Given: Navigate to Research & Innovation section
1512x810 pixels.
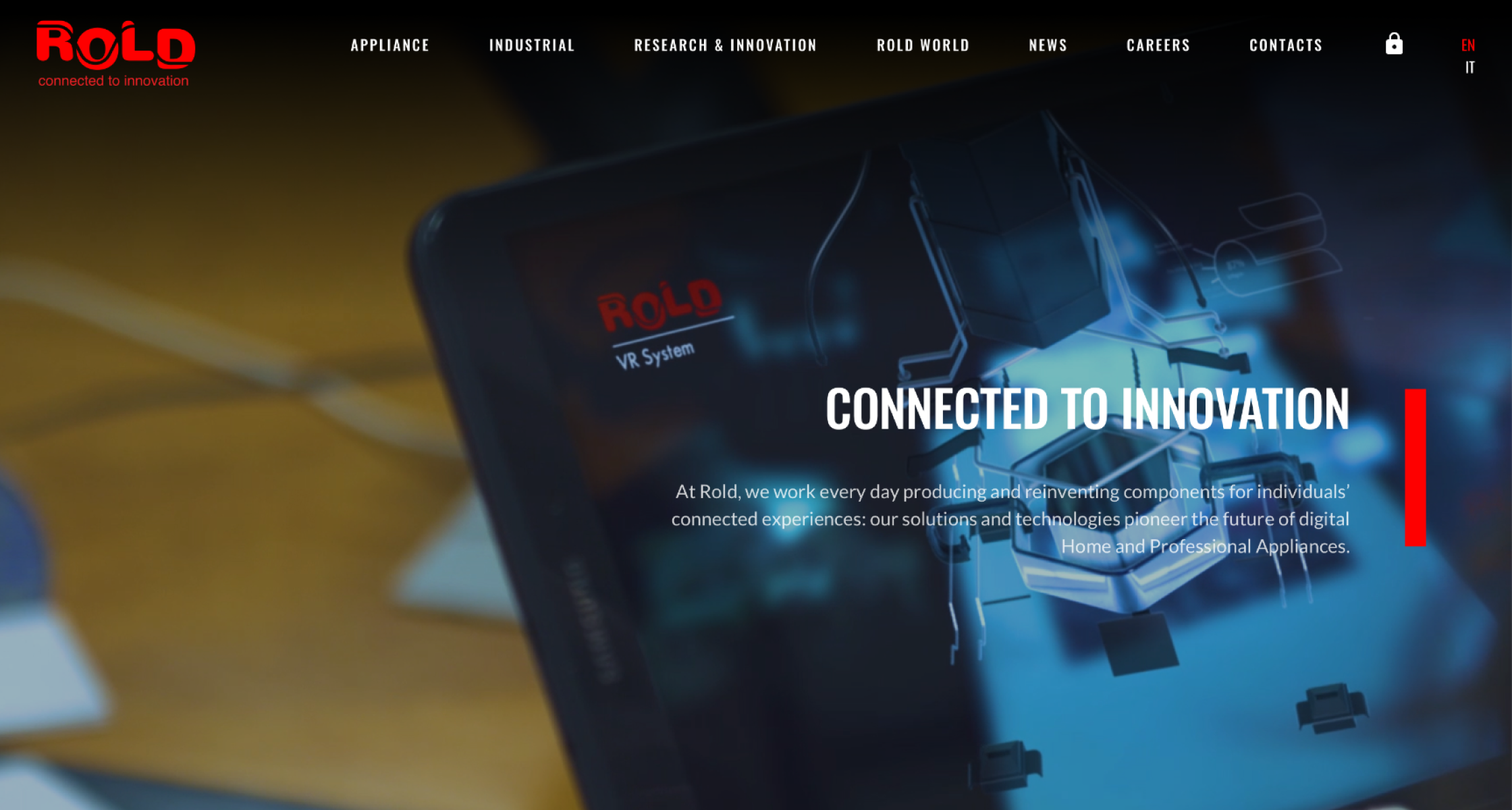Looking at the screenshot, I should coord(725,44).
